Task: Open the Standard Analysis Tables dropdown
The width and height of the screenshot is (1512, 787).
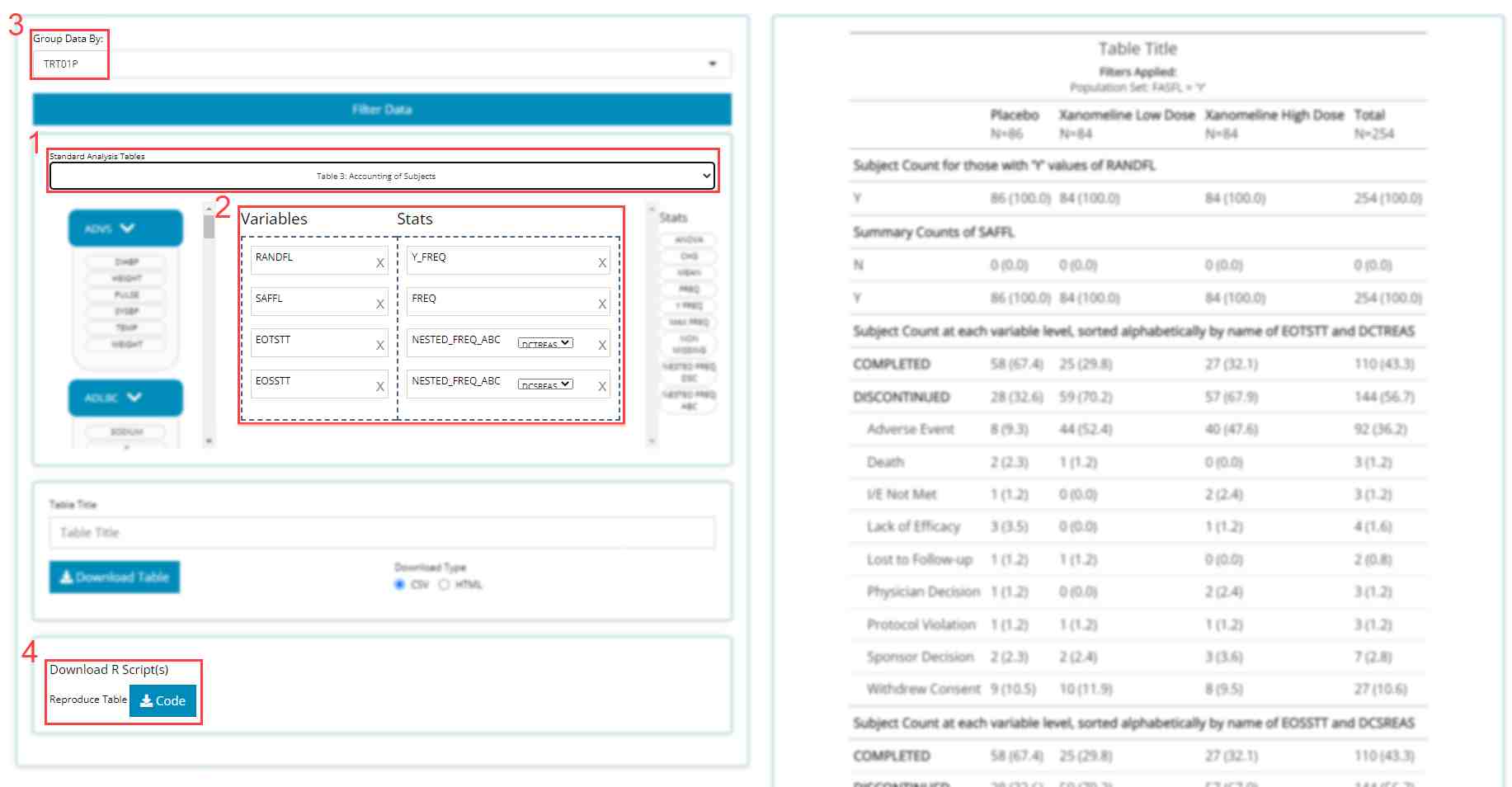Action: [x=381, y=176]
